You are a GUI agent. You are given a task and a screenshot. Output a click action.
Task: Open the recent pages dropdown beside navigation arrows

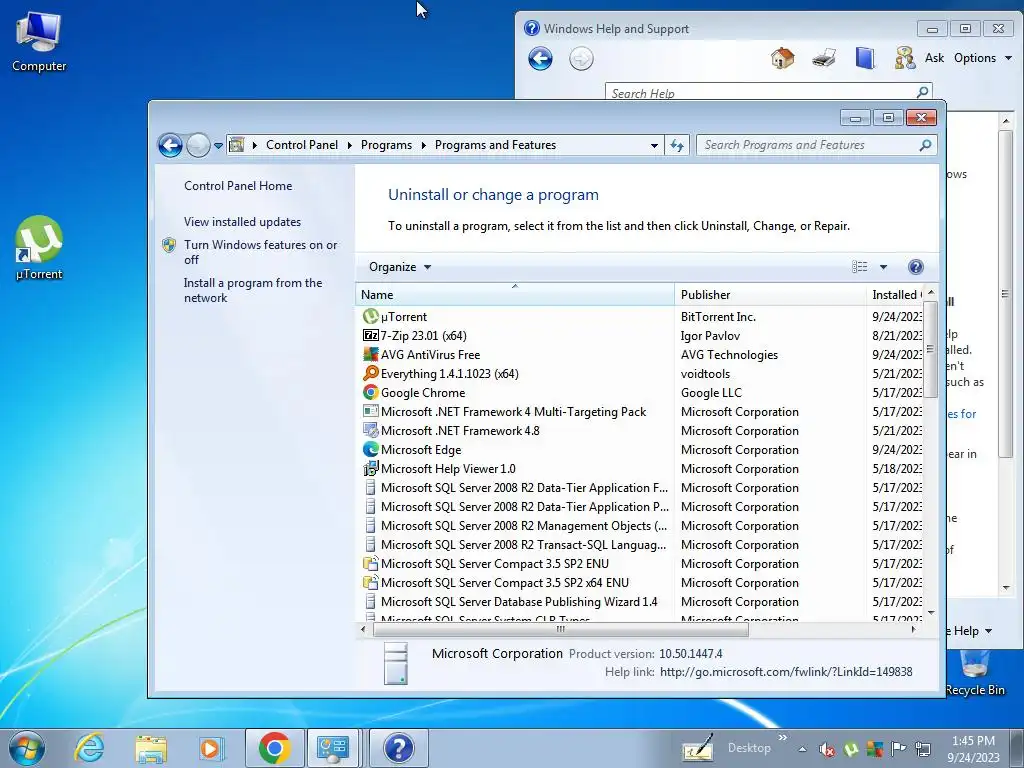pyautogui.click(x=218, y=146)
